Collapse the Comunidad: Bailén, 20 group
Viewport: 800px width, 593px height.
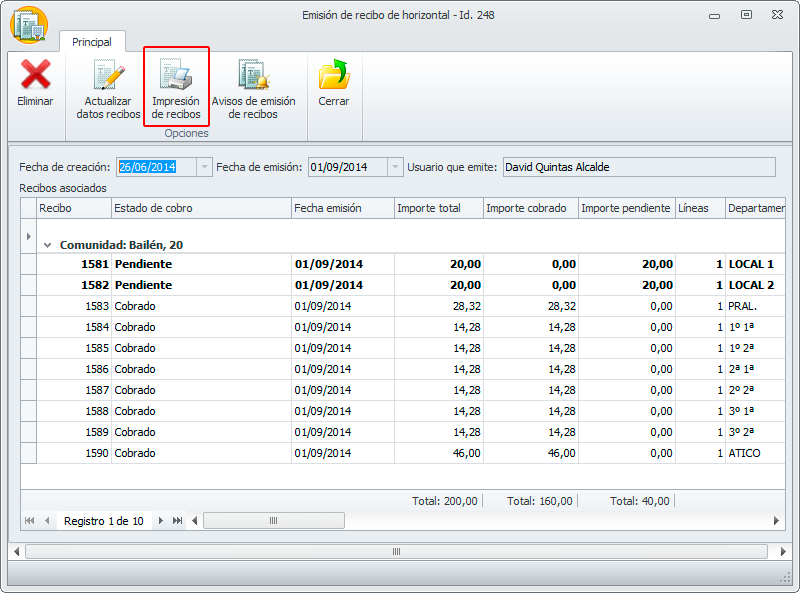pyautogui.click(x=47, y=244)
